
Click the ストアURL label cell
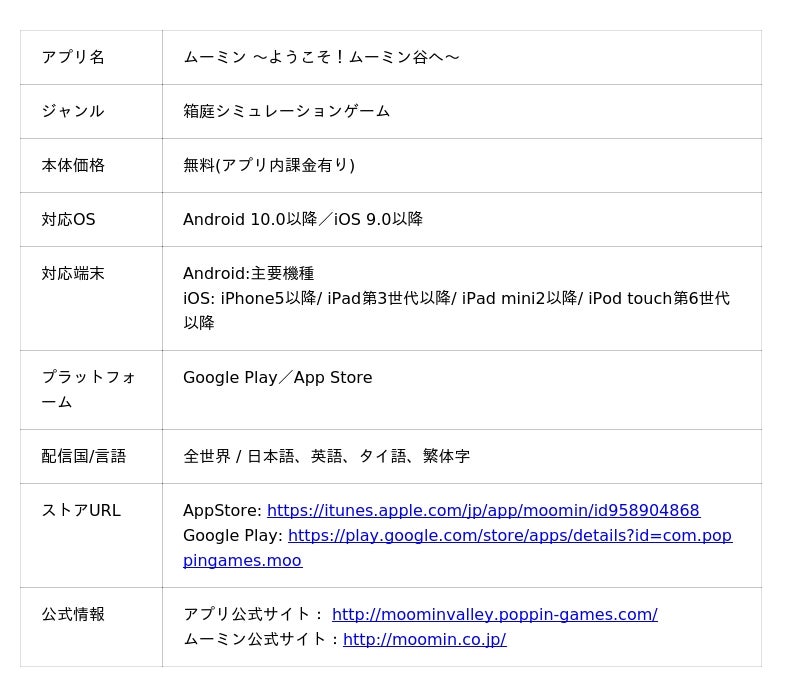tap(80, 510)
